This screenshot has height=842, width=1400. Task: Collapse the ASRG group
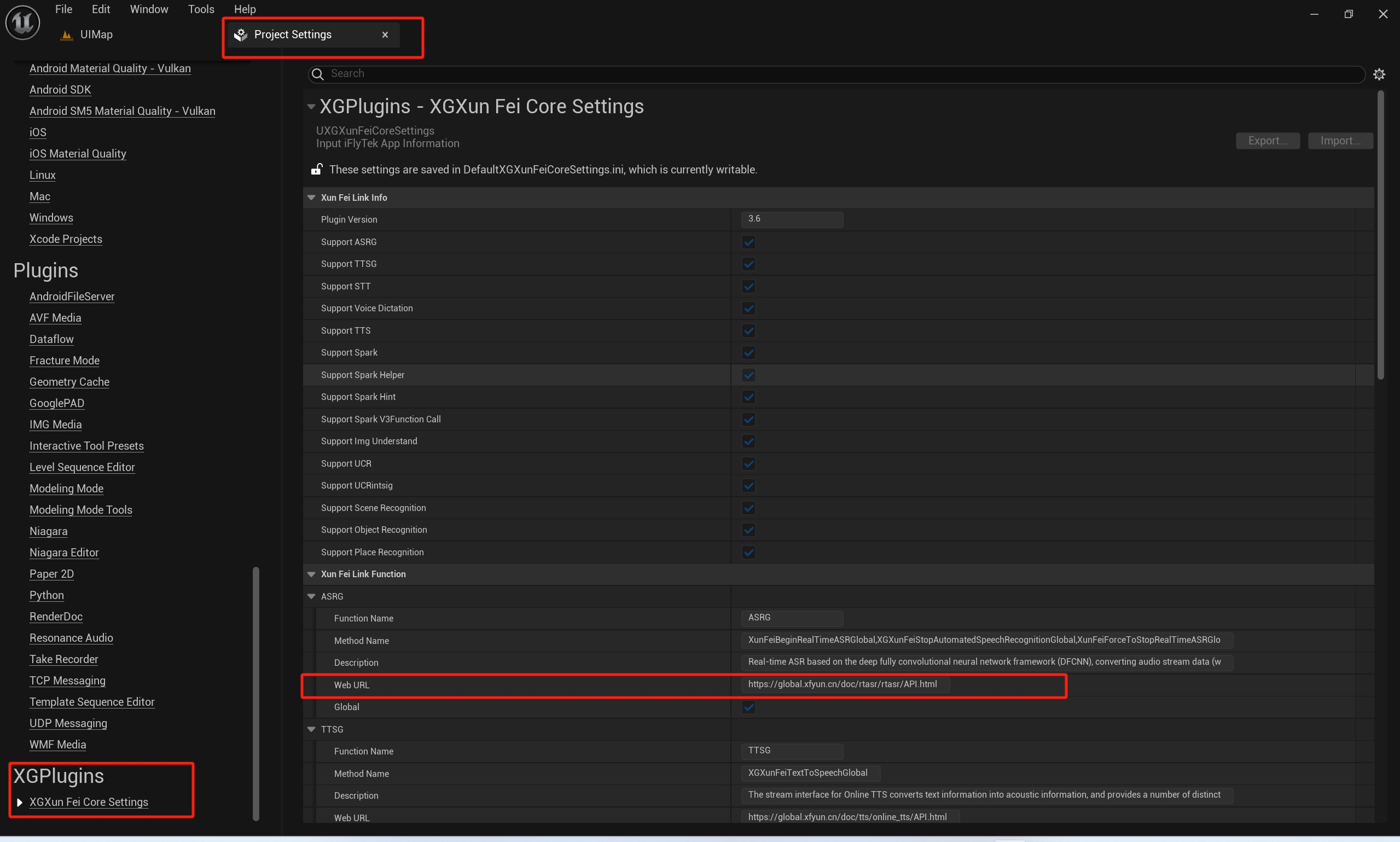click(311, 596)
